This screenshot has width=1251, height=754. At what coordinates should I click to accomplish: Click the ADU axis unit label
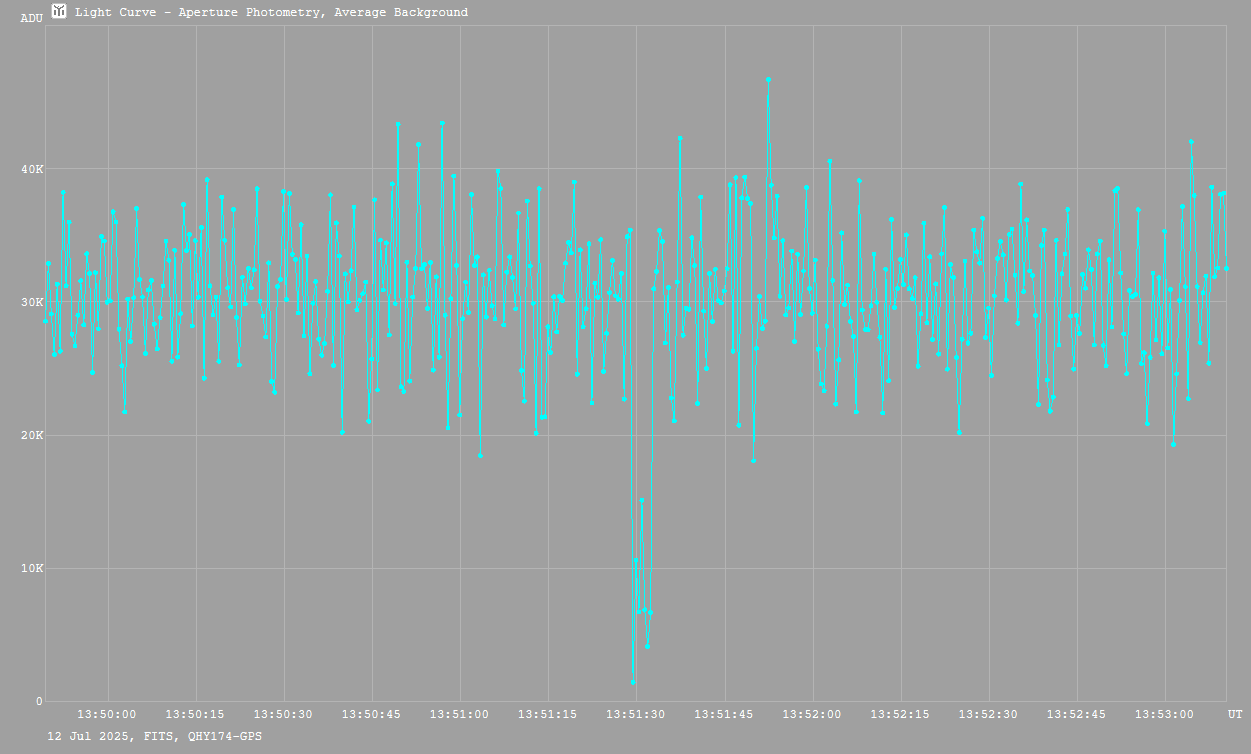[32, 18]
